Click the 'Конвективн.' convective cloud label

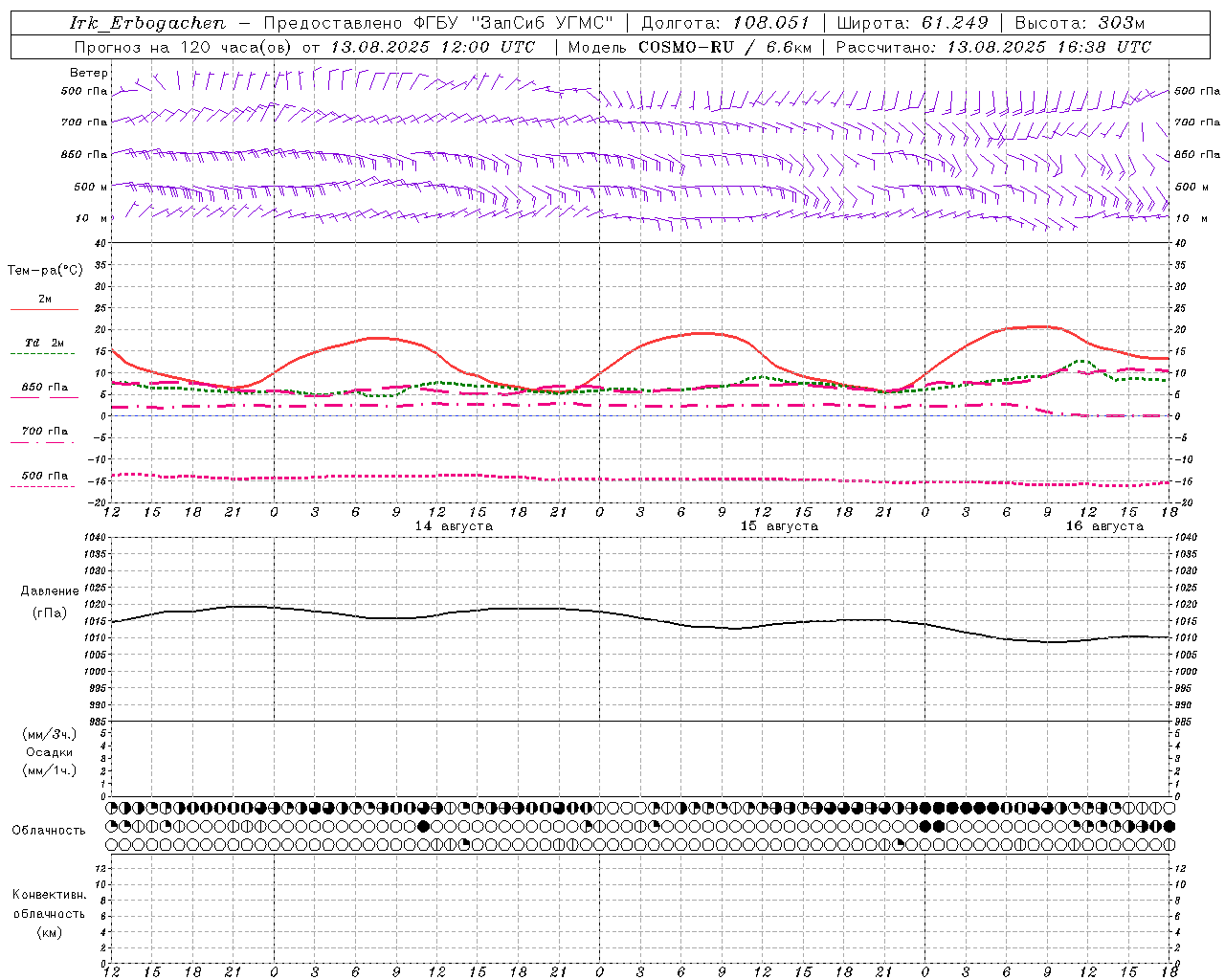(49, 895)
